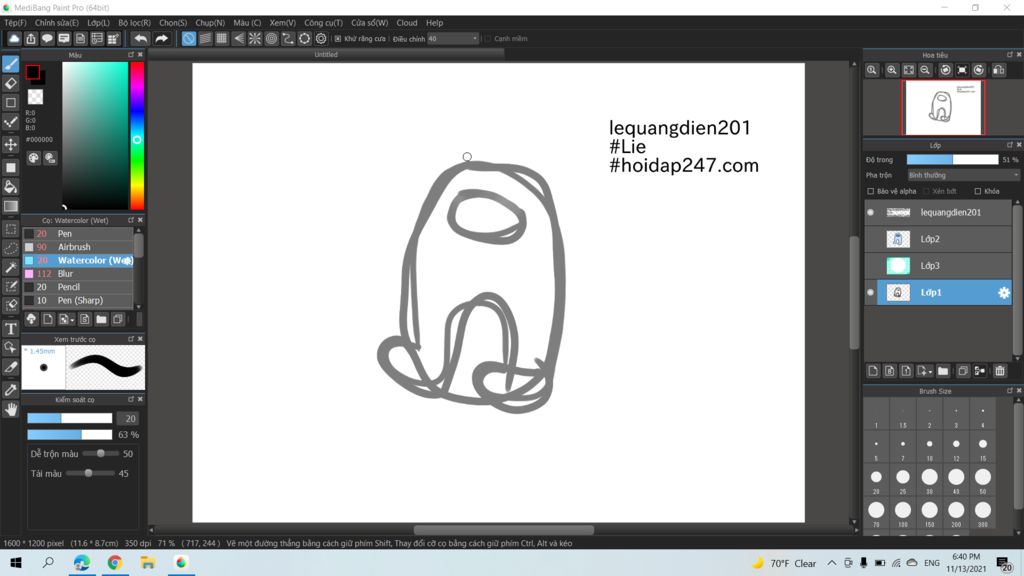Click zoom in icon in navigator
This screenshot has height=576, width=1024.
(891, 70)
